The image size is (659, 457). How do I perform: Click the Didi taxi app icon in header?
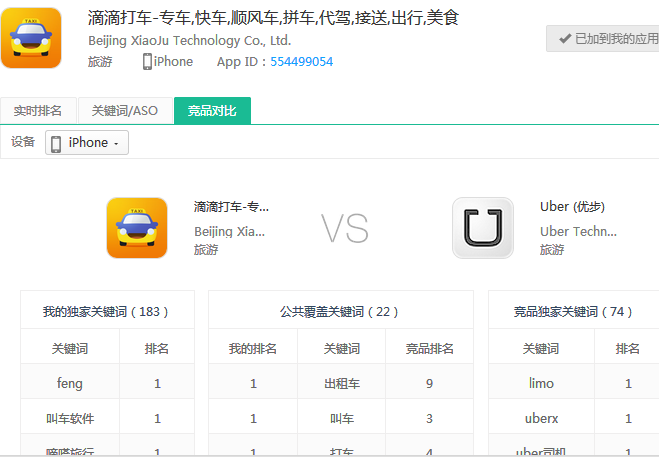pyautogui.click(x=31, y=37)
